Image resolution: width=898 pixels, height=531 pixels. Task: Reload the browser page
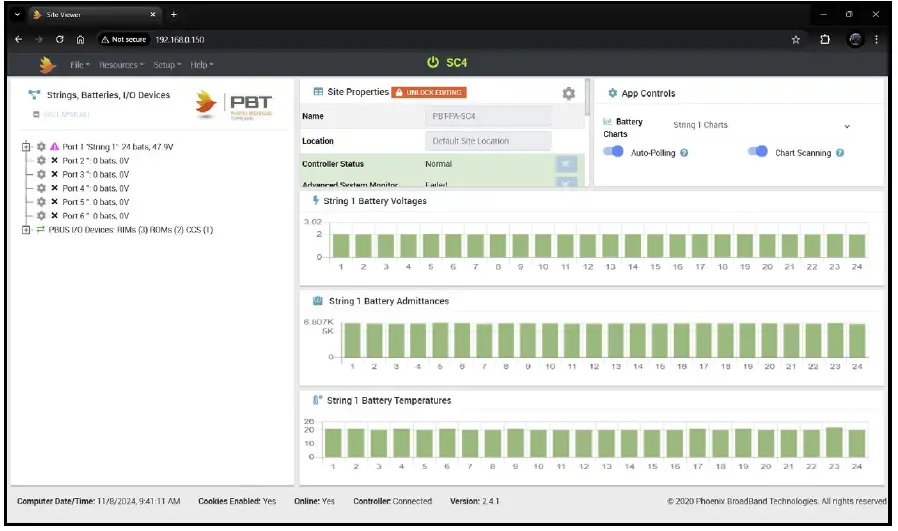pyautogui.click(x=60, y=40)
